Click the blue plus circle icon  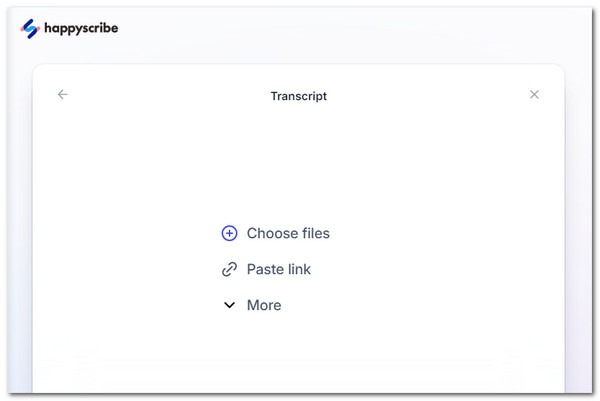[229, 233]
